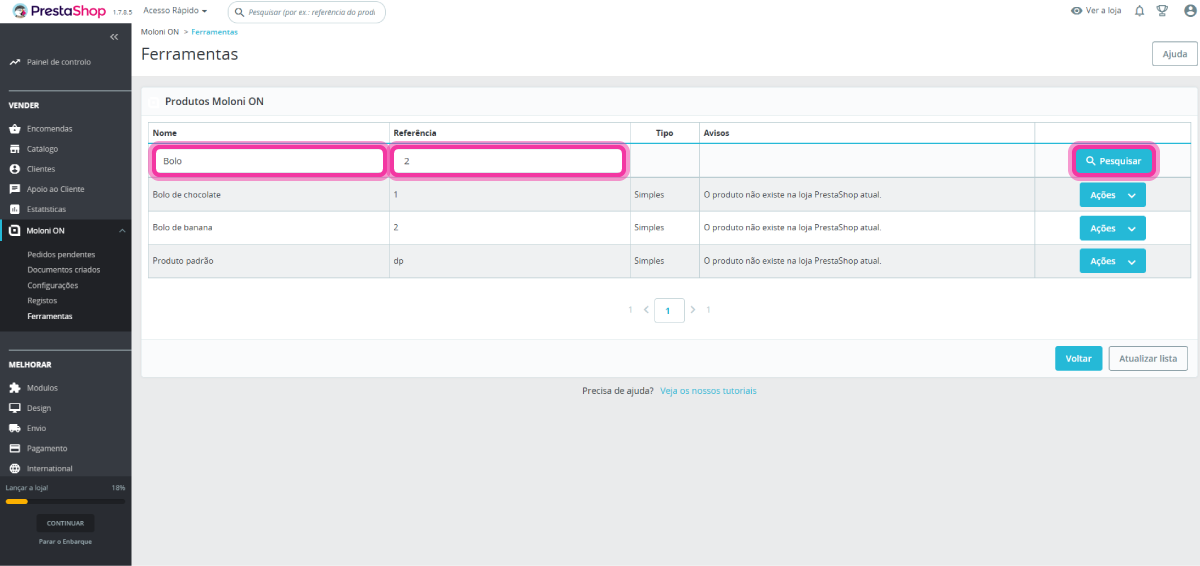1200x566 pixels.
Task: Click the Pesquisar button
Action: pyautogui.click(x=1113, y=161)
